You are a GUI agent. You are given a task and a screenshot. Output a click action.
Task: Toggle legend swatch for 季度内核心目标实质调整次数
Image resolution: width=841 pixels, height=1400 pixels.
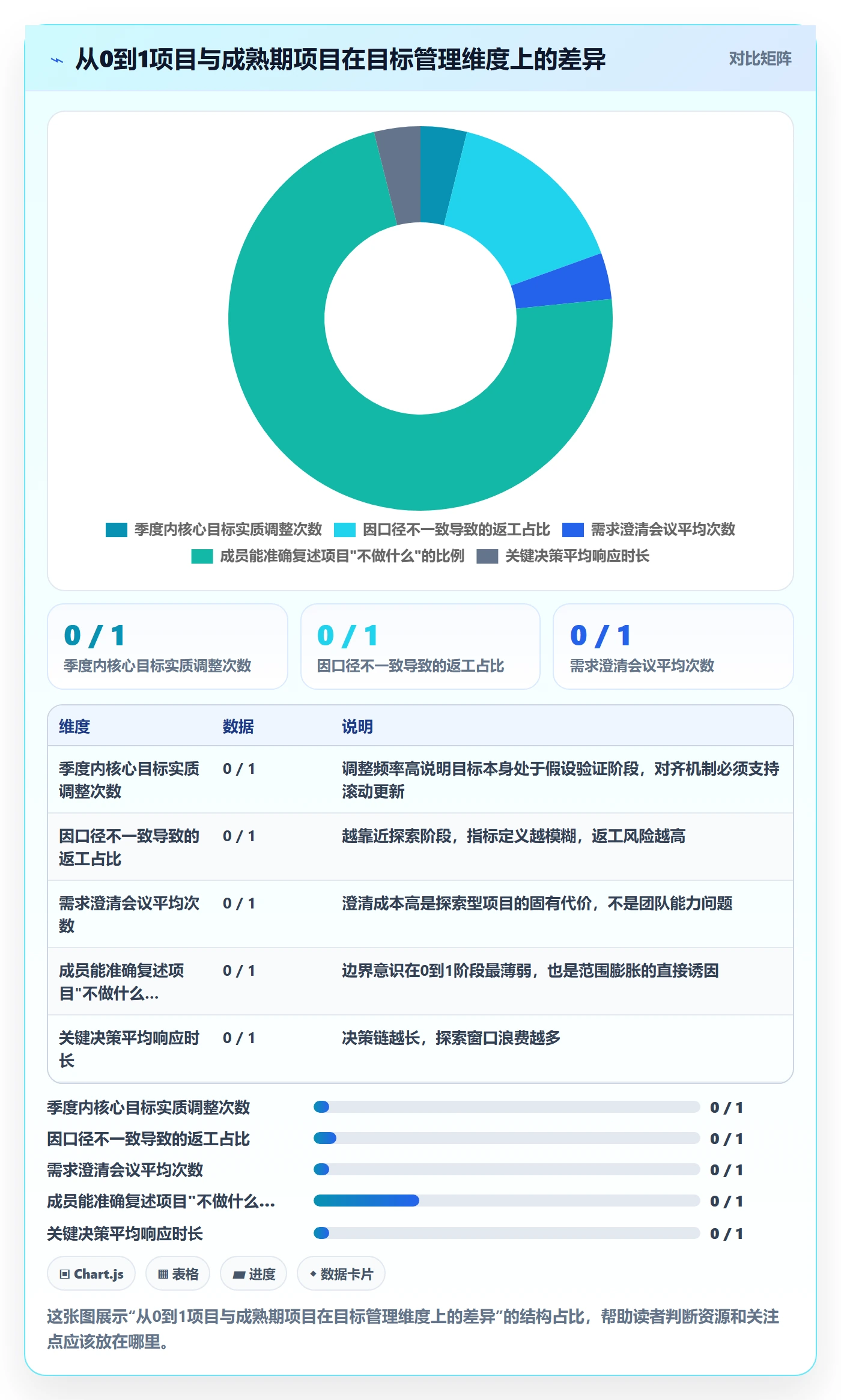[116, 529]
